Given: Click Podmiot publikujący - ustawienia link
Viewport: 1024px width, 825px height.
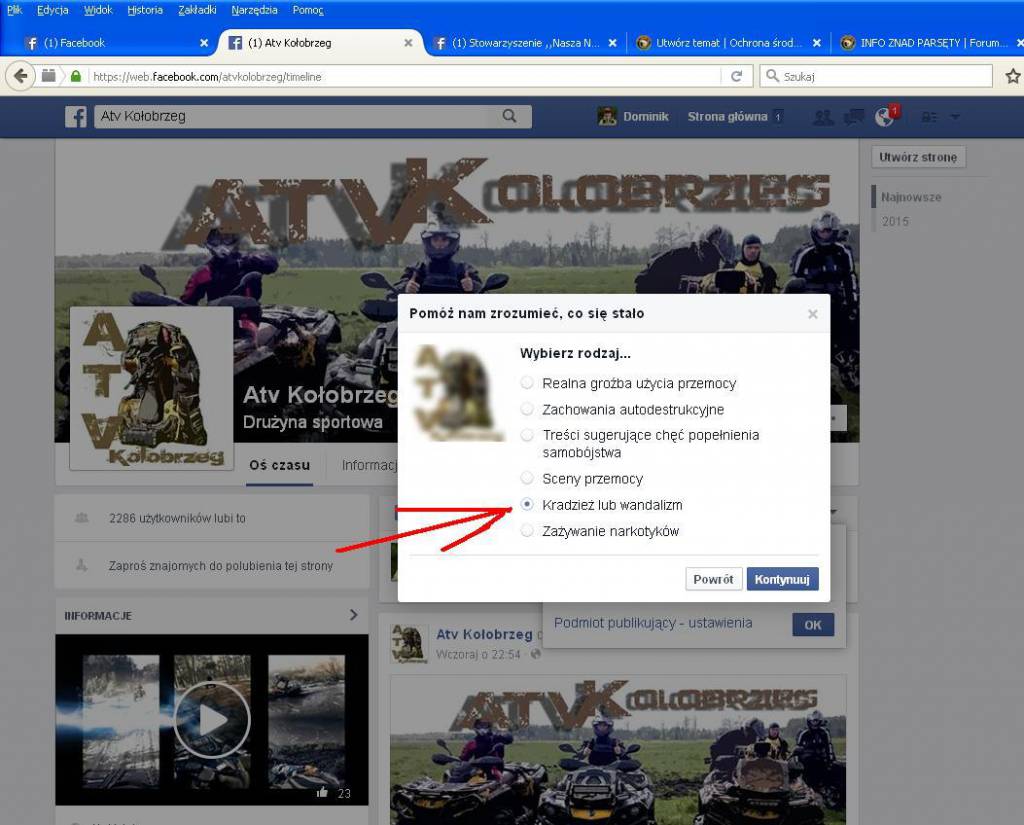Looking at the screenshot, I should [x=653, y=623].
